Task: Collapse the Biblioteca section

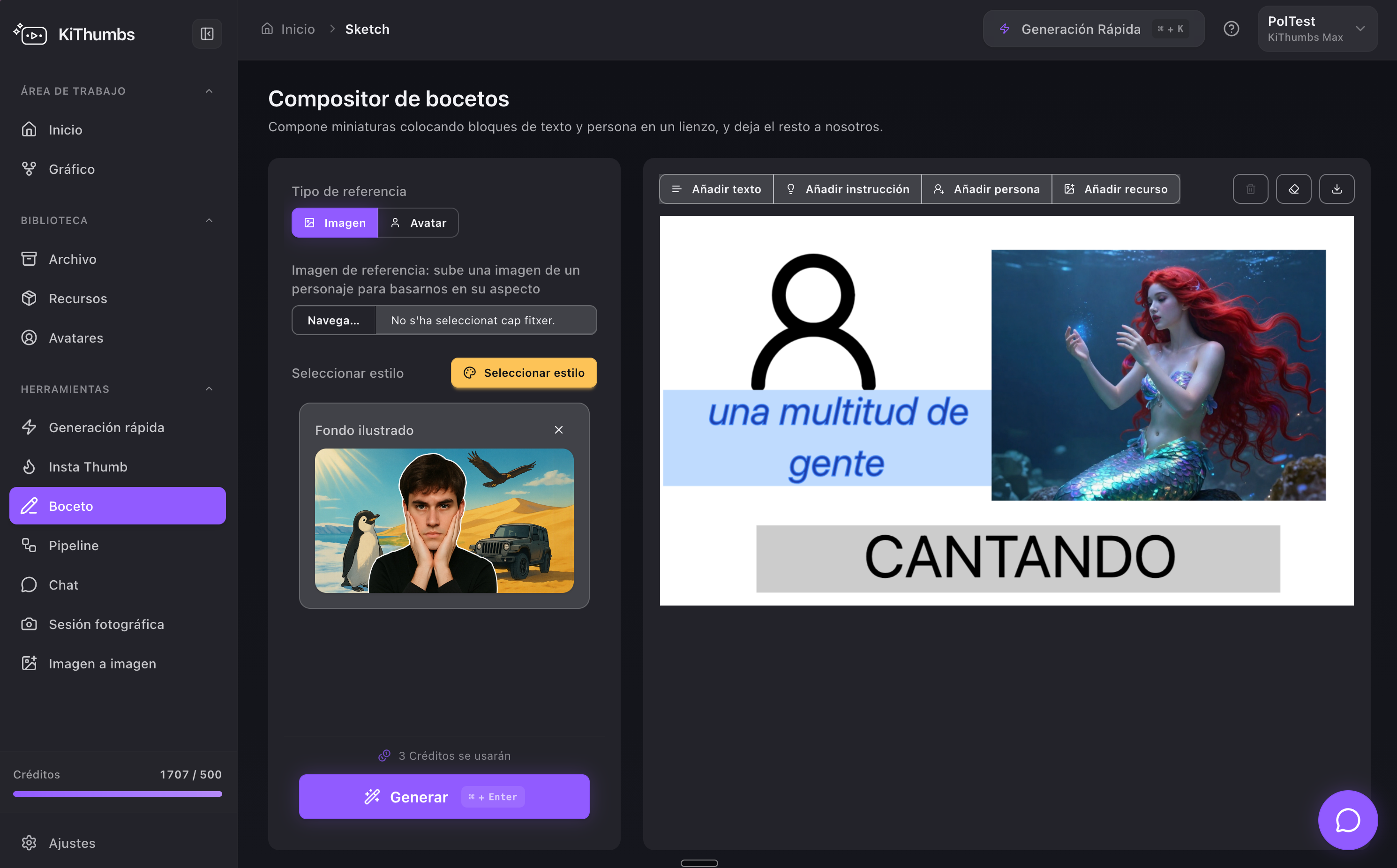Action: [209, 220]
